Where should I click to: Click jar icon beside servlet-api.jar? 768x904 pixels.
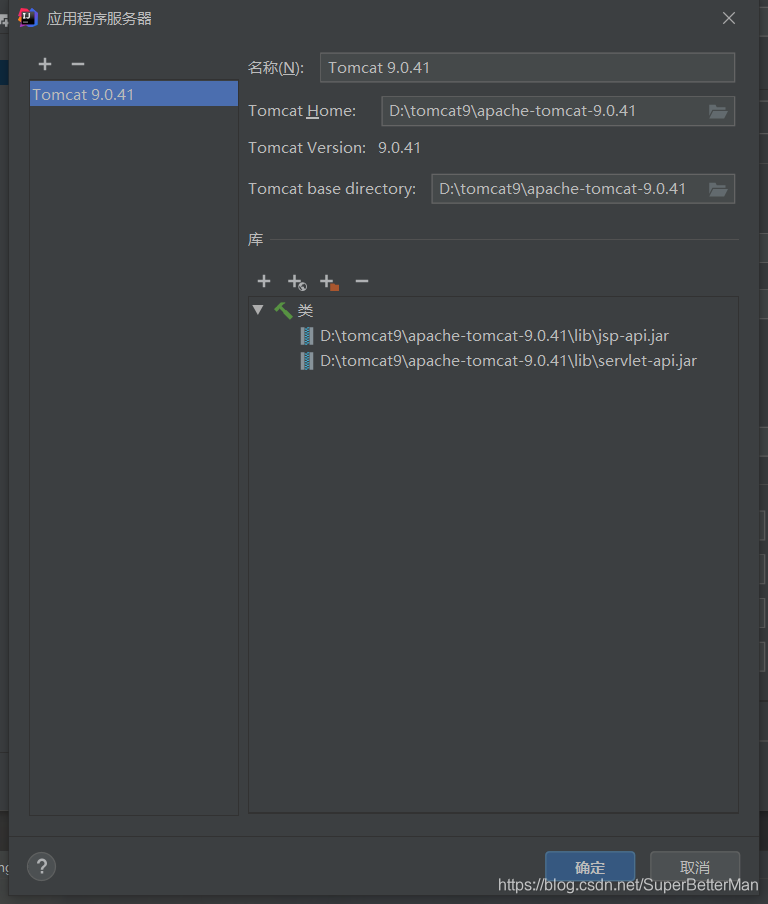click(x=307, y=361)
